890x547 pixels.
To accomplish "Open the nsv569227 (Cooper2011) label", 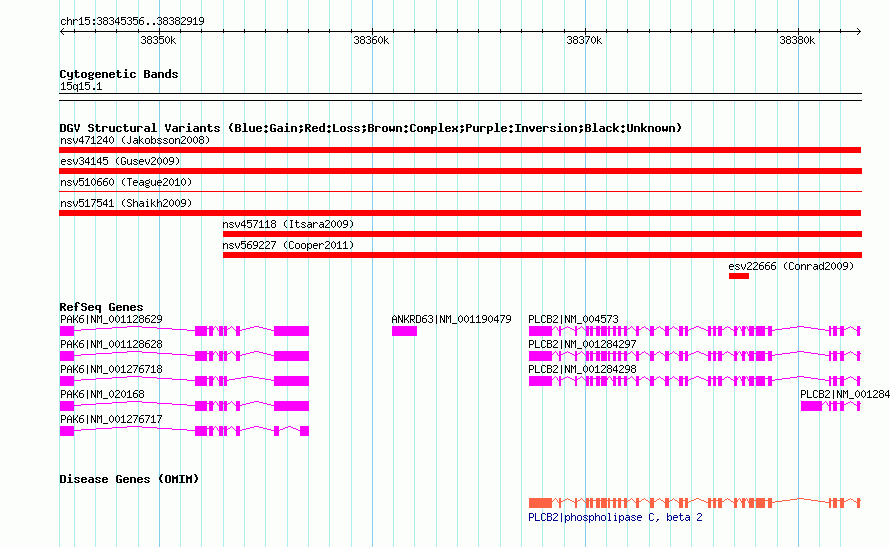I will pyautogui.click(x=288, y=245).
